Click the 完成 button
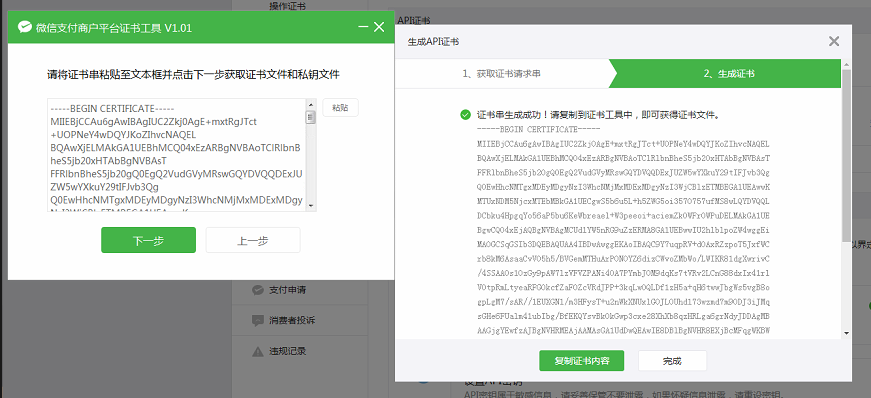This screenshot has height=398, width=871. (x=672, y=361)
